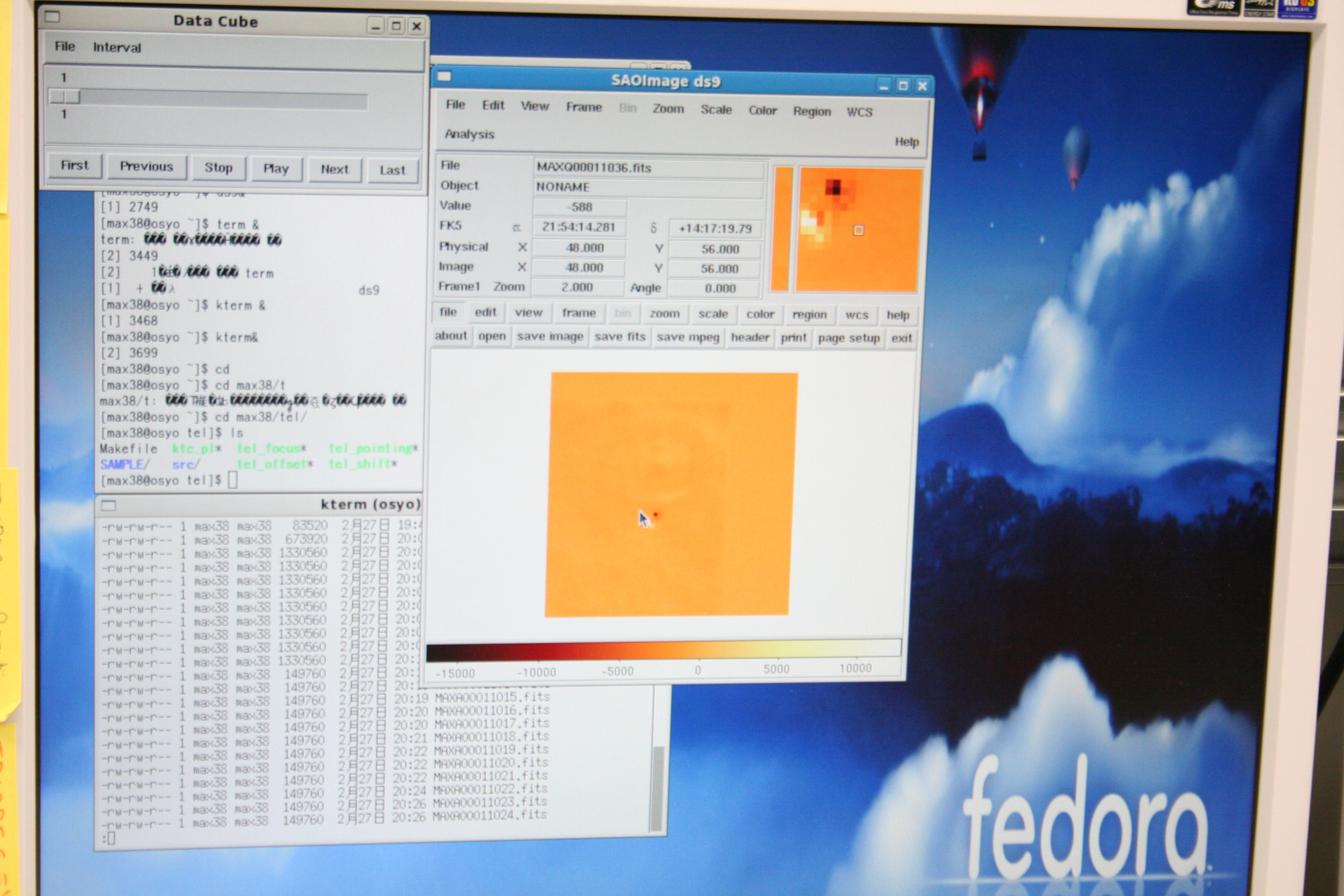Open the Scale menu in ds9
This screenshot has width=1344, height=896.
pyautogui.click(x=716, y=110)
